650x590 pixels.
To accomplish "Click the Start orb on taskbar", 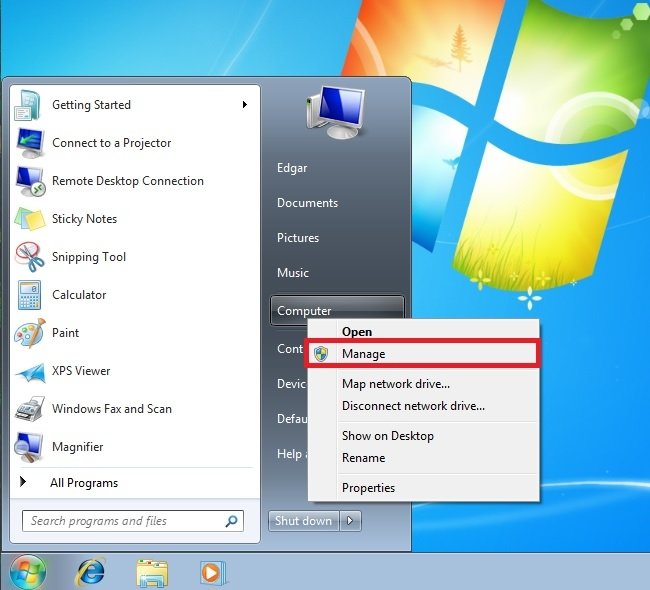I will (27, 573).
